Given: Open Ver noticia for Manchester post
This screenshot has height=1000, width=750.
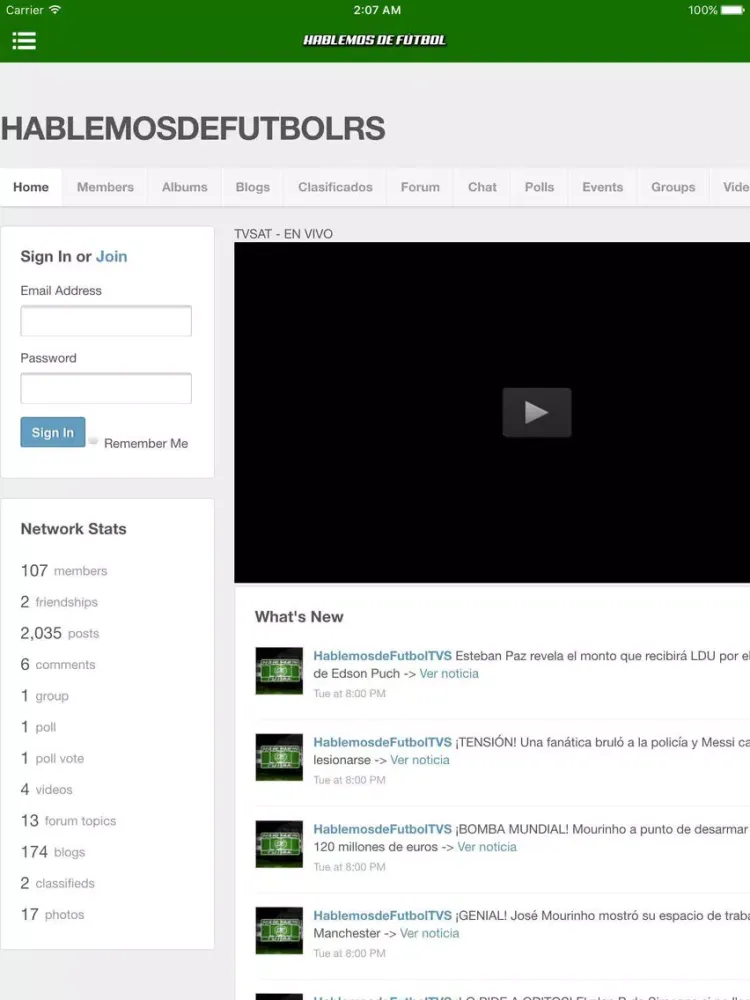Looking at the screenshot, I should (x=429, y=933).
